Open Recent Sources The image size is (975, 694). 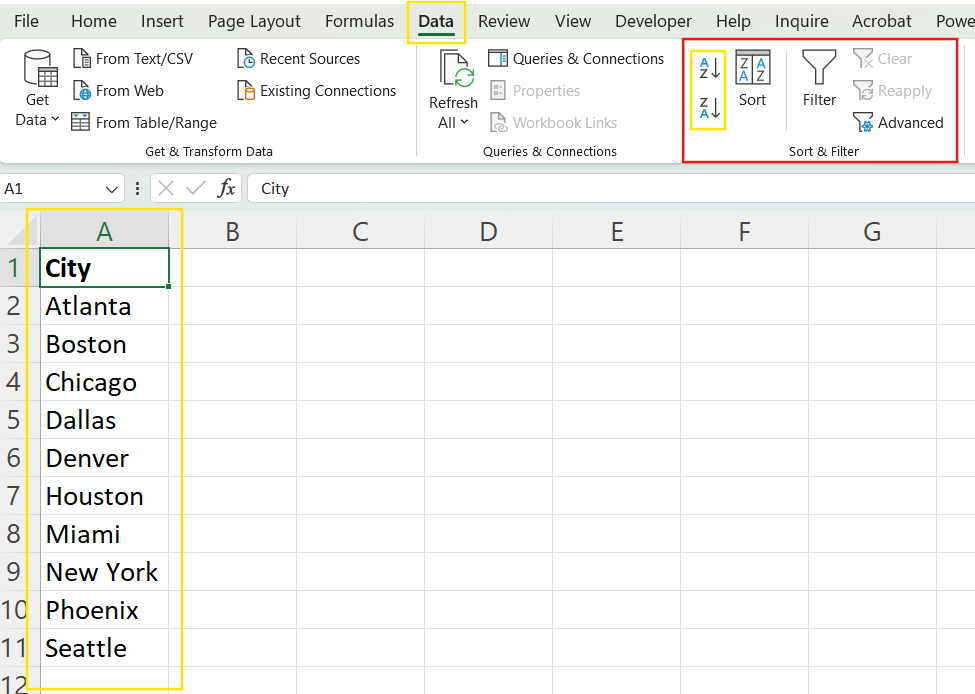tap(298, 58)
